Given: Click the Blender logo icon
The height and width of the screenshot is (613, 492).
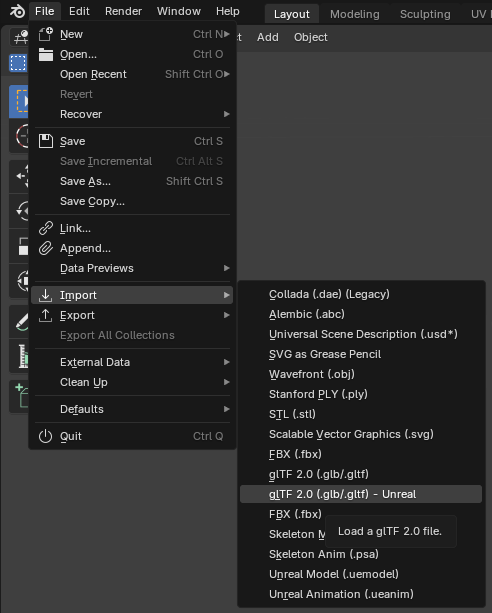Looking at the screenshot, I should coord(17,11).
